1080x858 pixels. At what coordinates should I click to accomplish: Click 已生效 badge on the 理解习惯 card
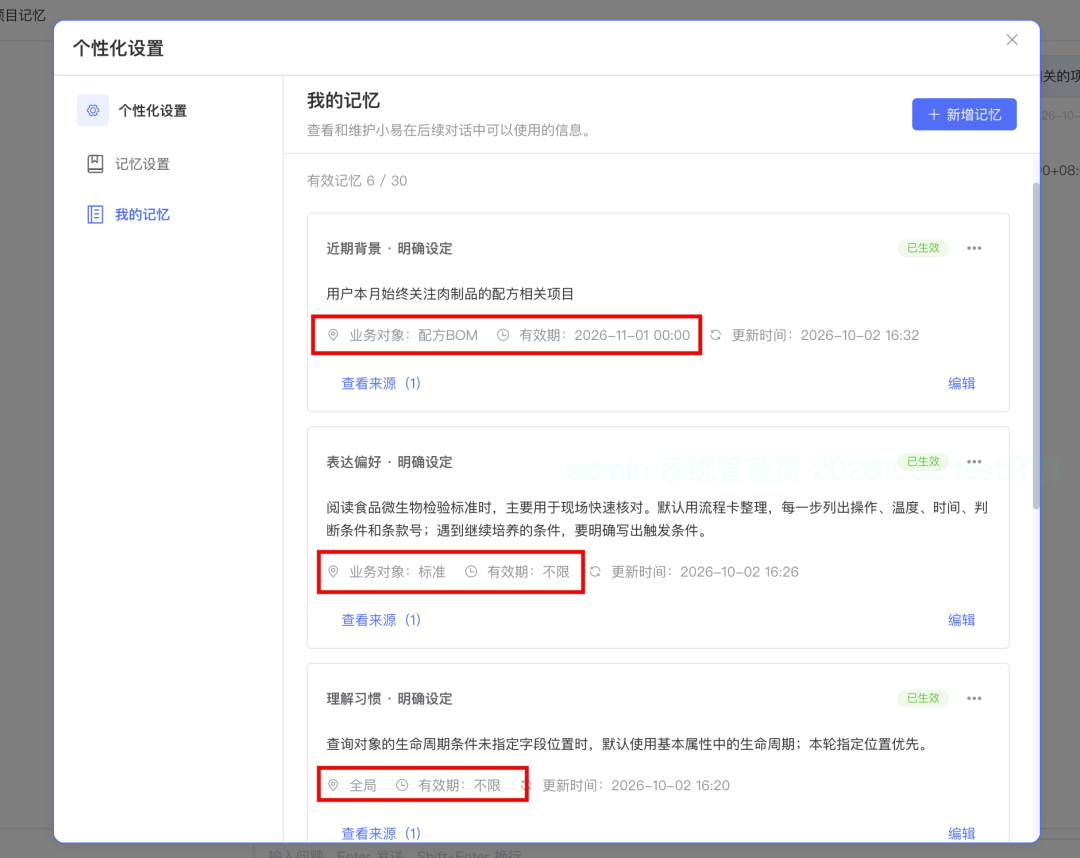tap(923, 698)
